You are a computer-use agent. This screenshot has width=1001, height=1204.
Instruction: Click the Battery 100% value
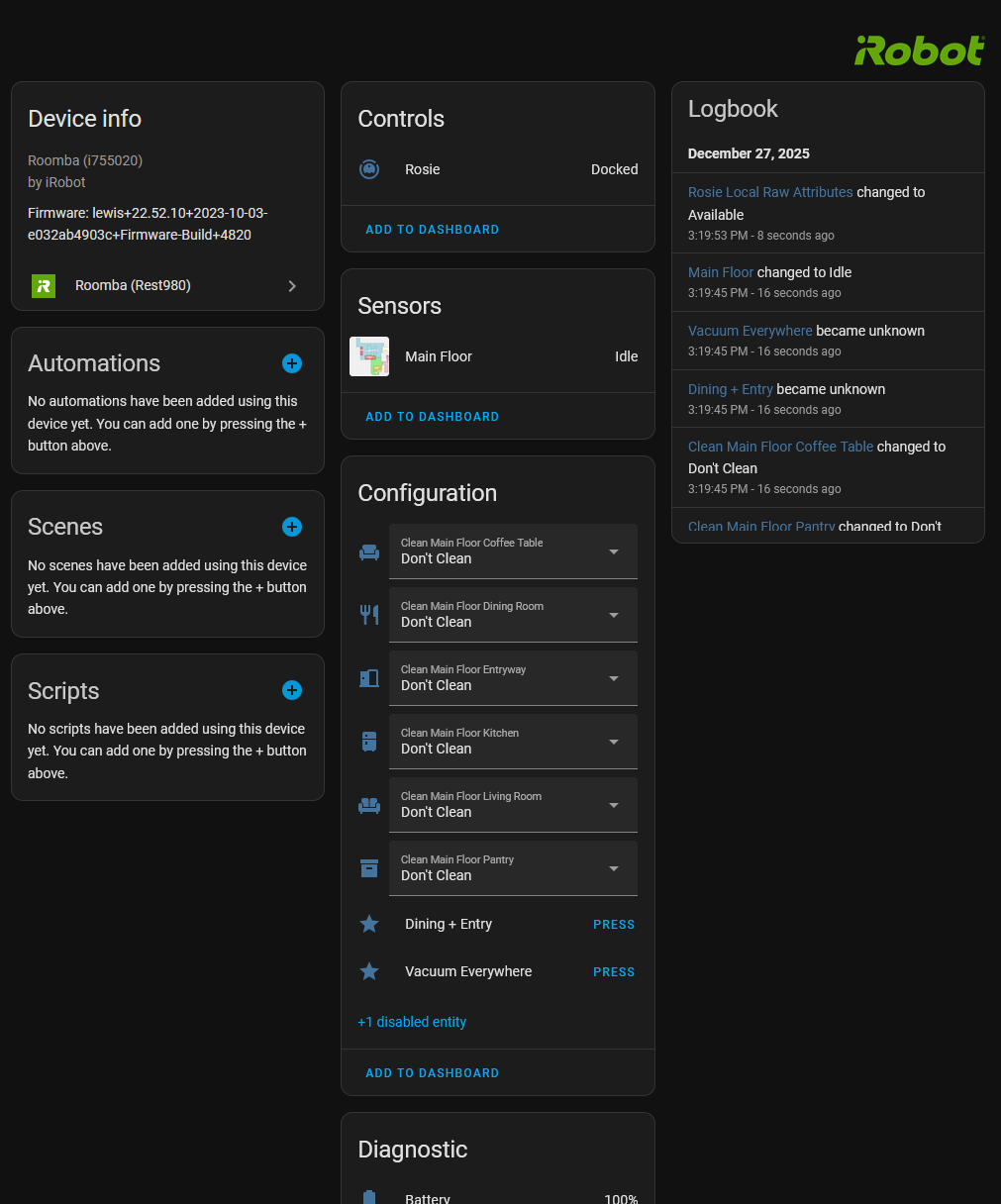621,1199
